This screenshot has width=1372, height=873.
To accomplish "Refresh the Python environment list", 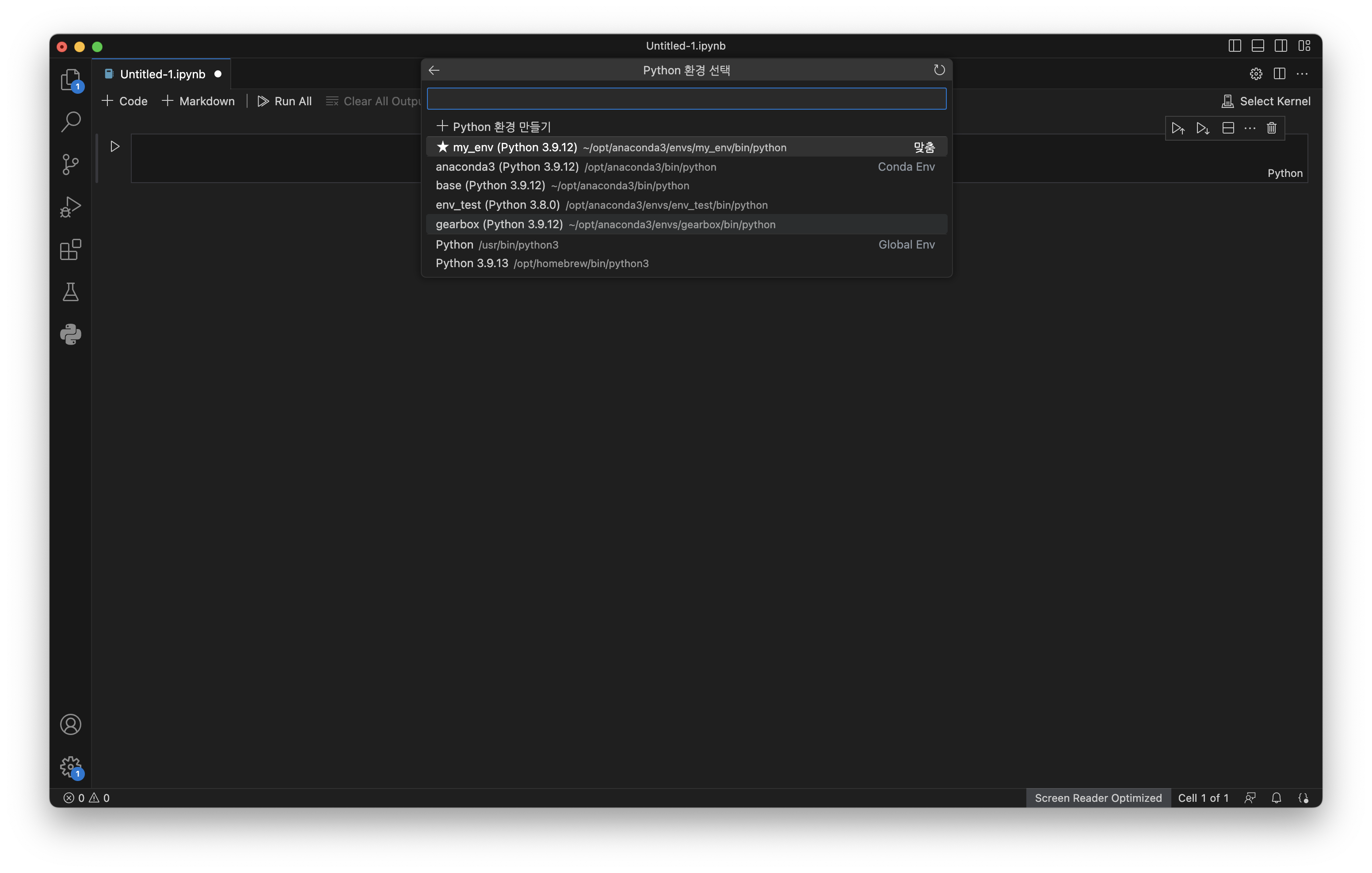I will click(939, 69).
